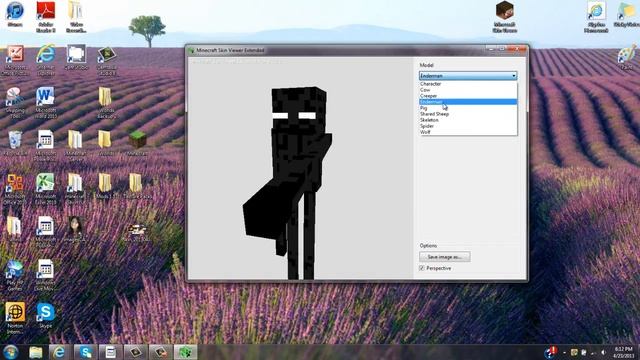The image size is (640, 360).
Task: Switch to Skype in the taskbar
Action: (x=85, y=352)
